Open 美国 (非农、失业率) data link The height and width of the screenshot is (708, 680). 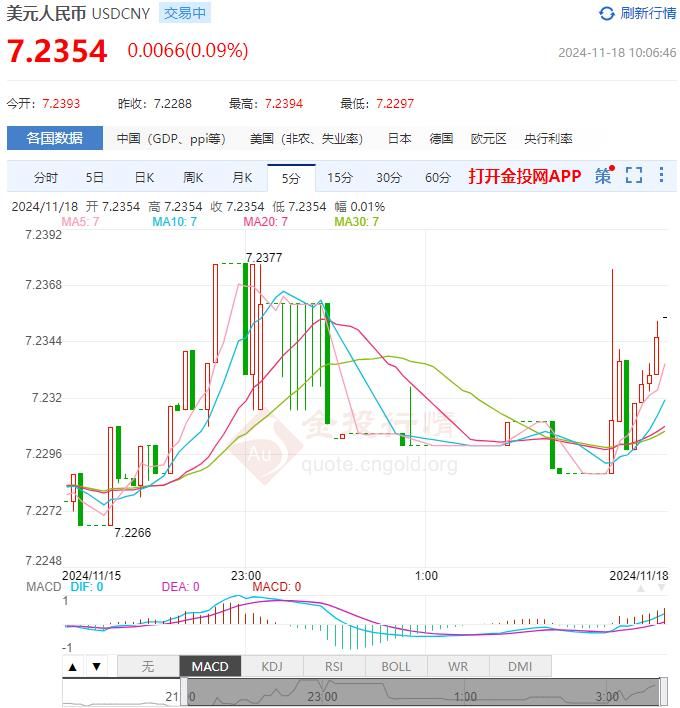click(307, 139)
